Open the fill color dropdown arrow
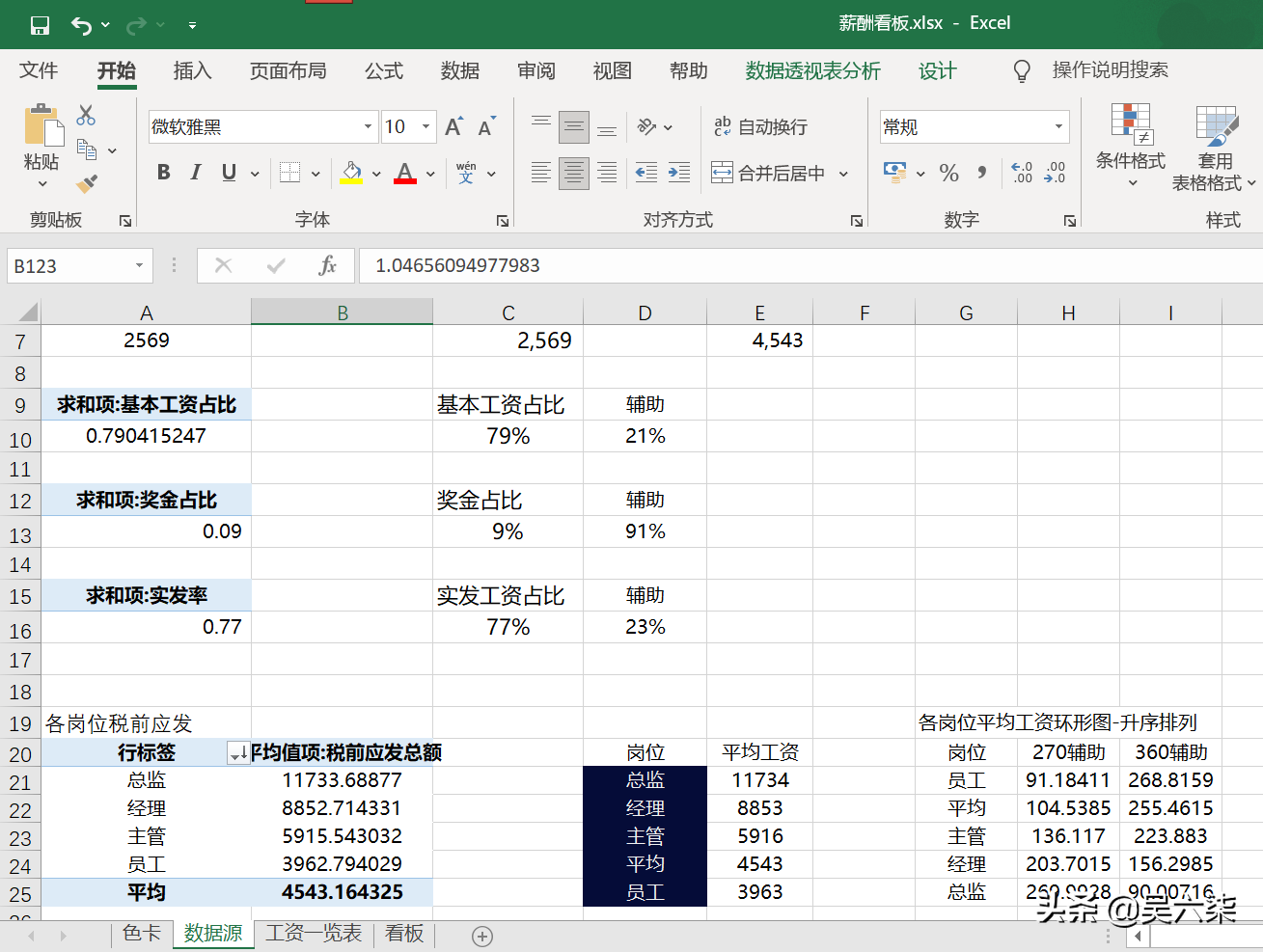The width and height of the screenshot is (1263, 952). (x=376, y=174)
